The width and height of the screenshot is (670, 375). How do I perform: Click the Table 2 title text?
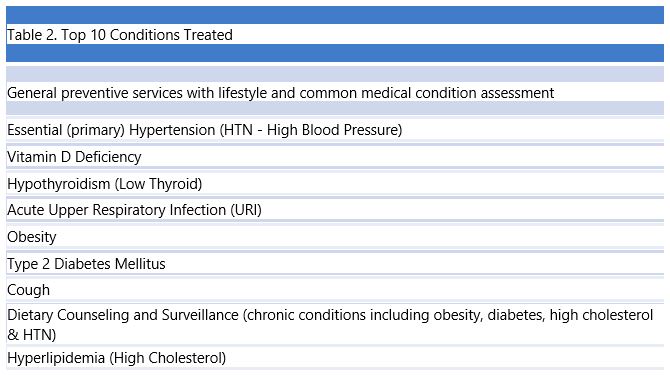[x=120, y=35]
